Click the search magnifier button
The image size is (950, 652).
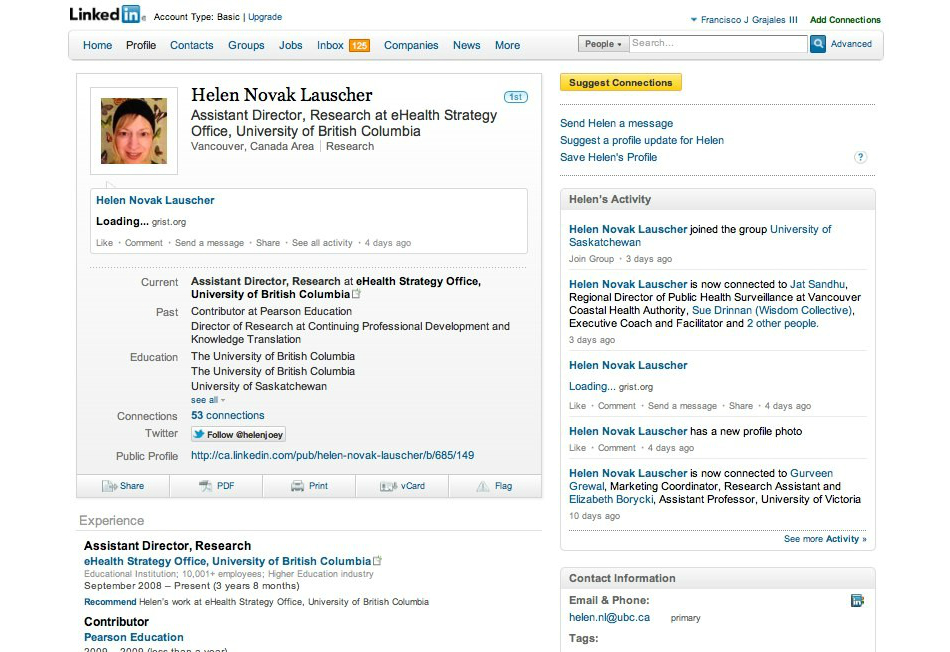pyautogui.click(x=818, y=44)
